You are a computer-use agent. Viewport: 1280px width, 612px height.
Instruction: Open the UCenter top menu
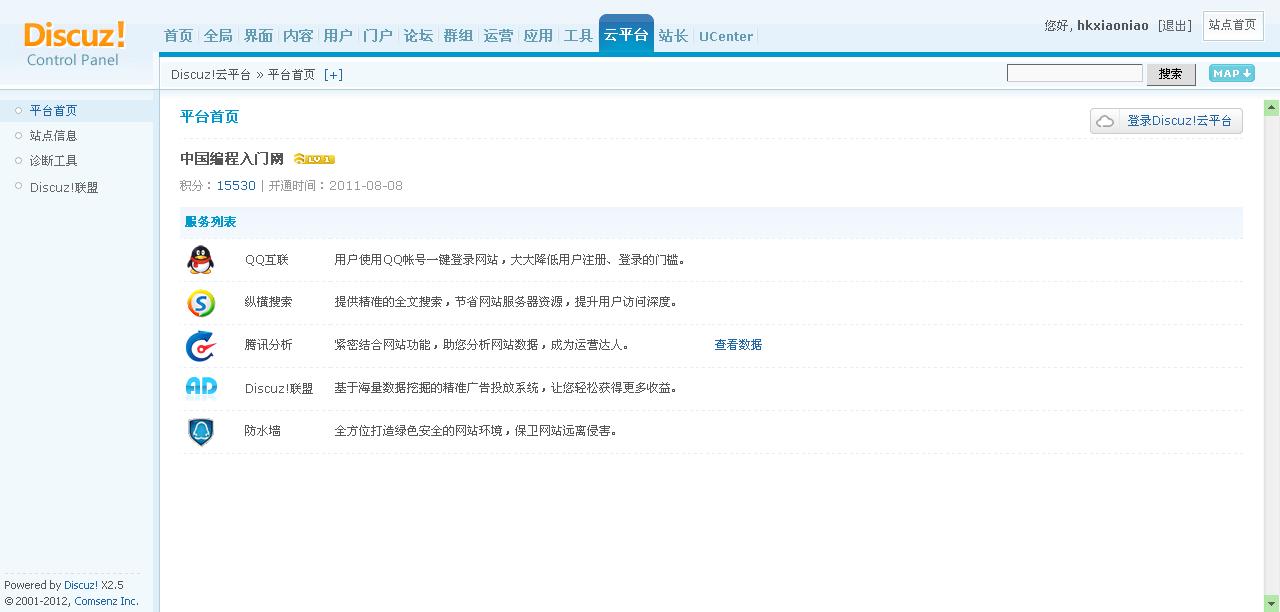pos(726,36)
